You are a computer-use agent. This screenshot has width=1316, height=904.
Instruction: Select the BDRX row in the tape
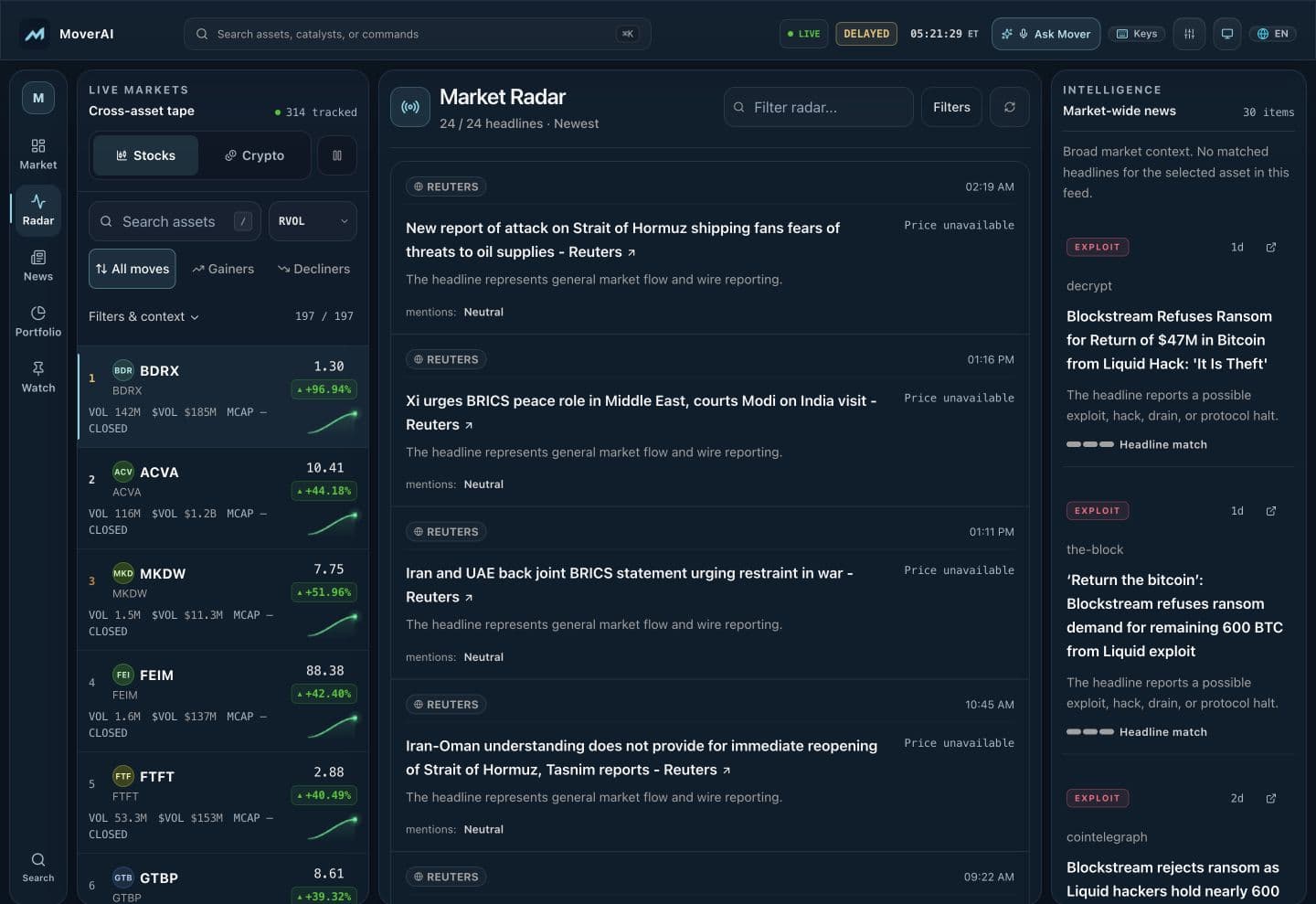pos(223,397)
